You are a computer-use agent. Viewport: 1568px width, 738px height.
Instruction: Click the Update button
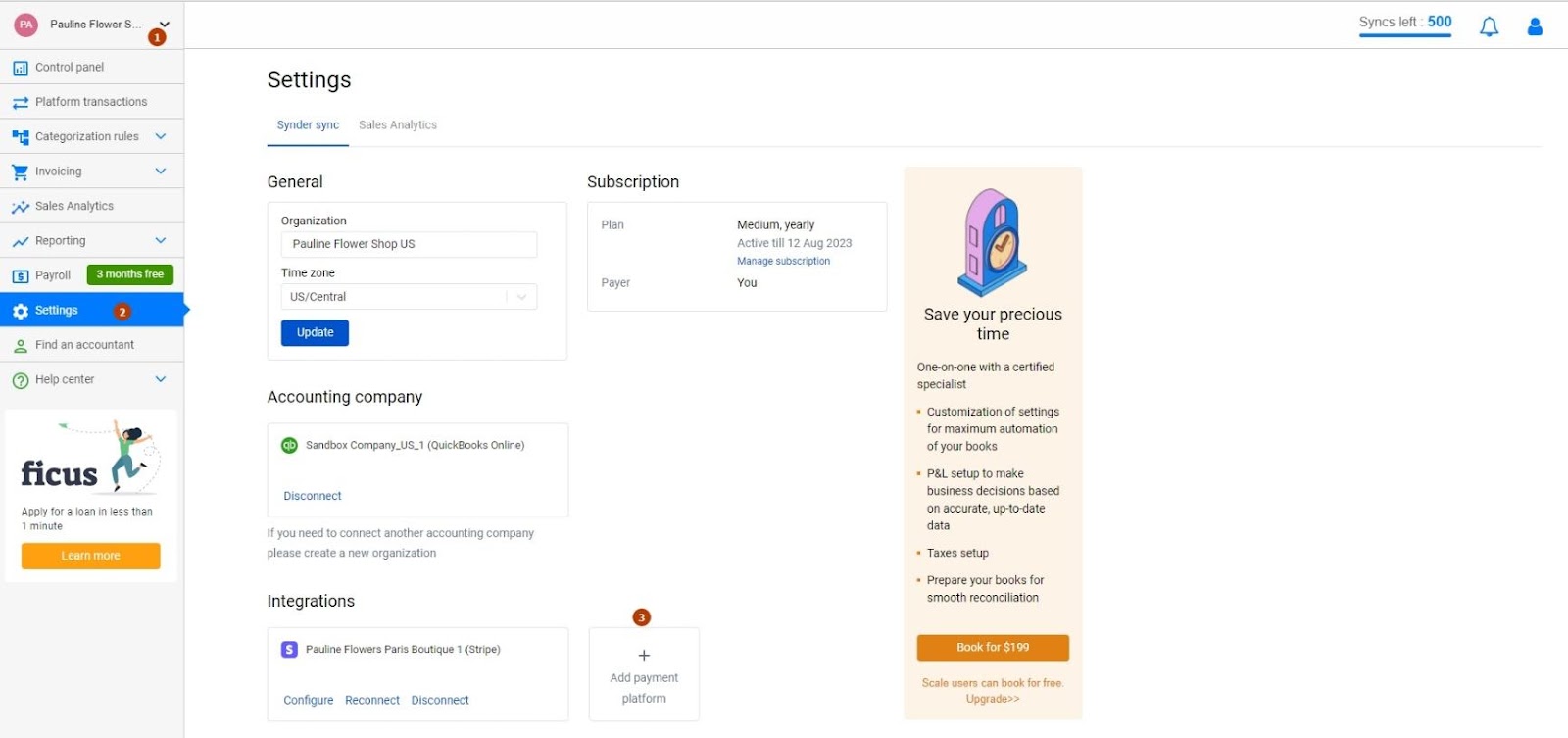315,333
